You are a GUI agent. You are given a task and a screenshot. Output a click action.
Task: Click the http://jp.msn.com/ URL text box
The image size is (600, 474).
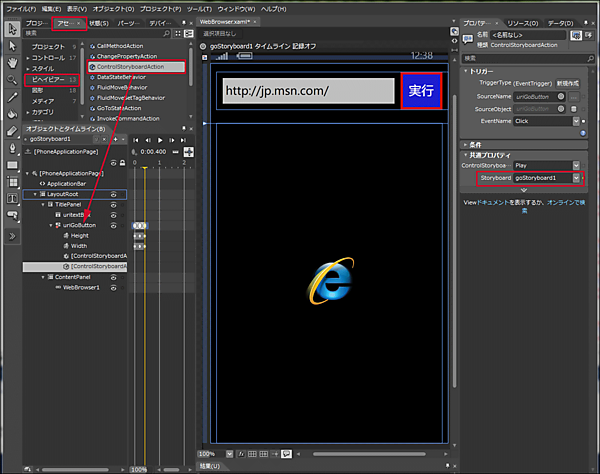tap(309, 91)
